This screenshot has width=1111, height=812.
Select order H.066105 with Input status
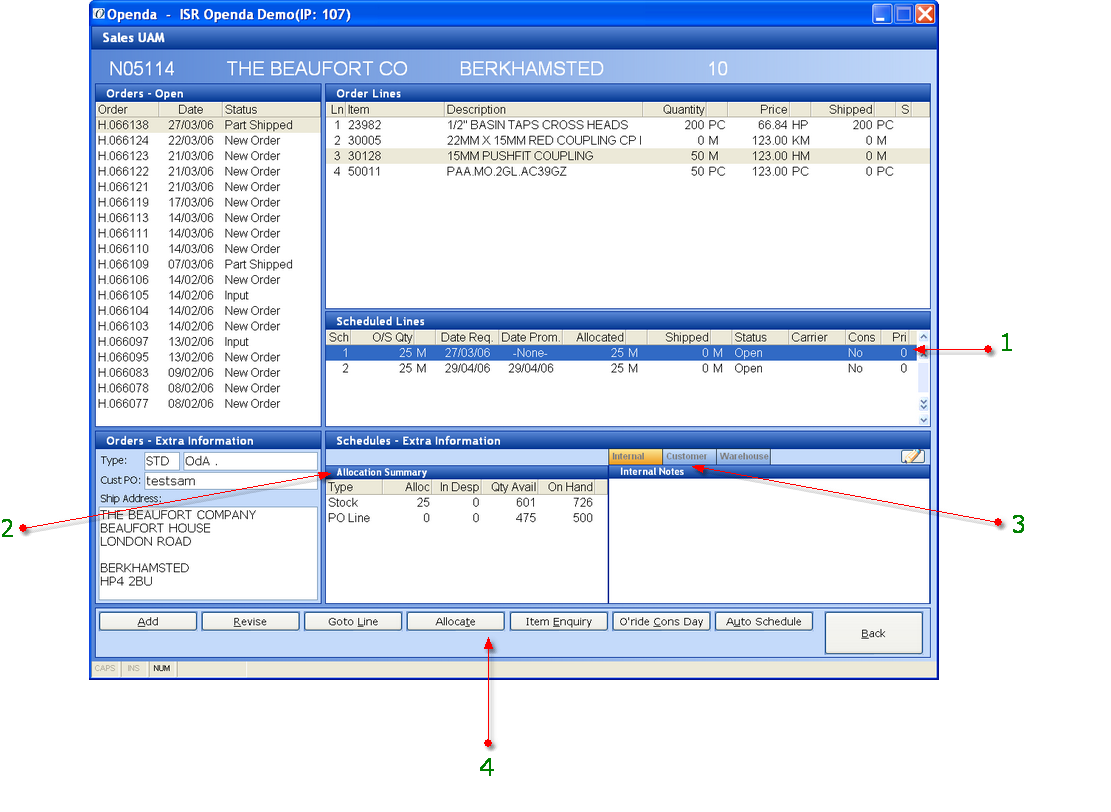coord(208,295)
